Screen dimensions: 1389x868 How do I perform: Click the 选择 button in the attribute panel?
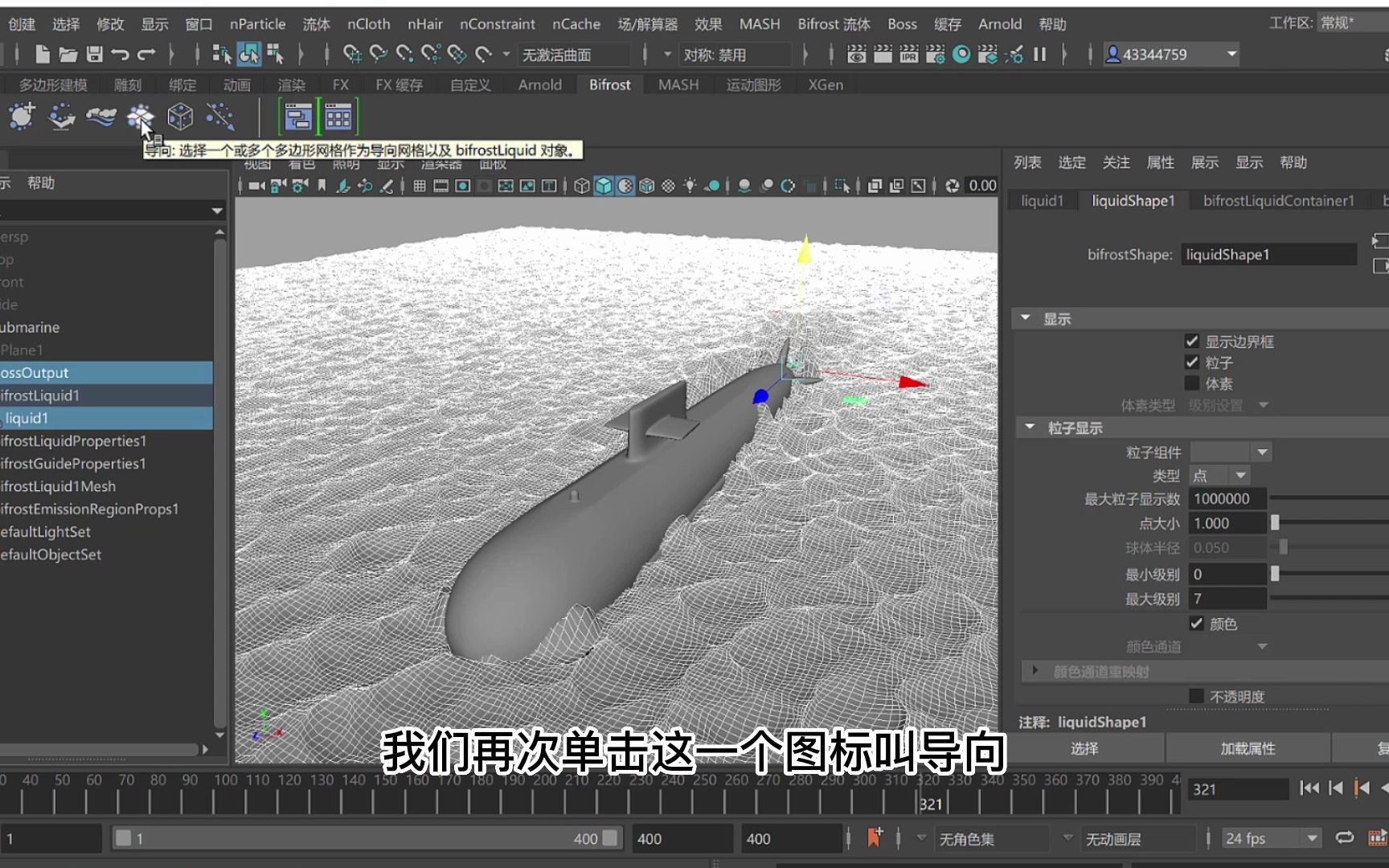coord(1084,748)
